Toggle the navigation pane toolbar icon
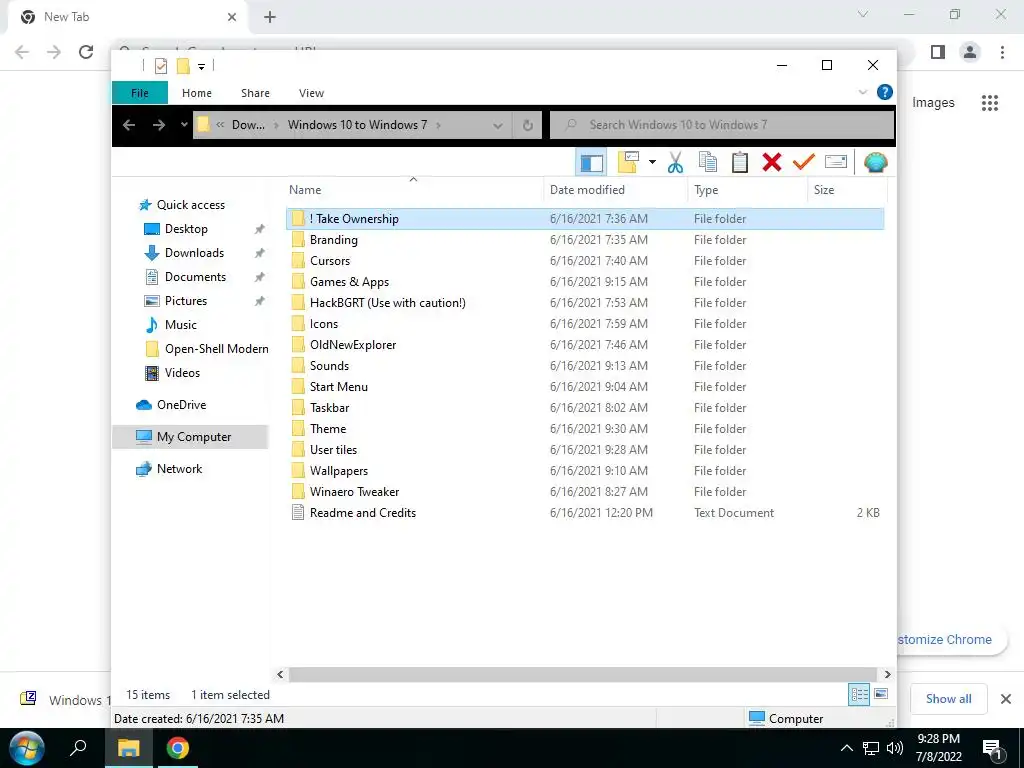1024x768 pixels. (x=592, y=163)
